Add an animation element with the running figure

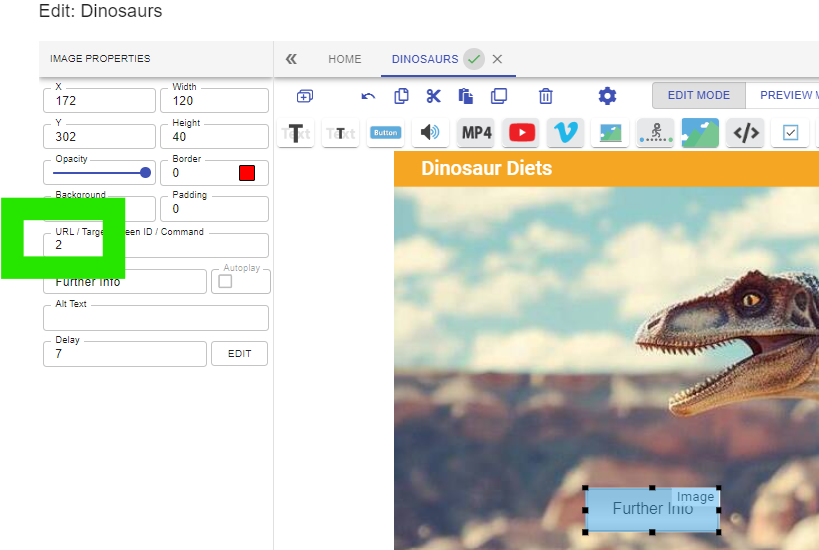click(655, 133)
